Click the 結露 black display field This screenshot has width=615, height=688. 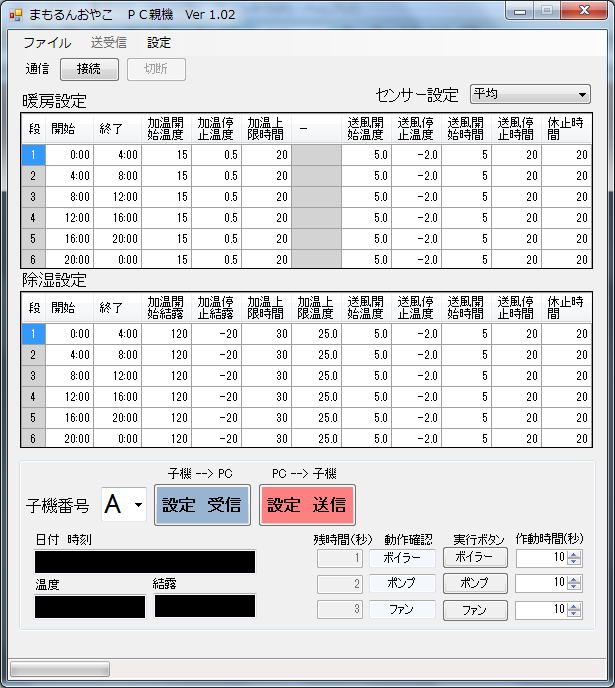[205, 606]
